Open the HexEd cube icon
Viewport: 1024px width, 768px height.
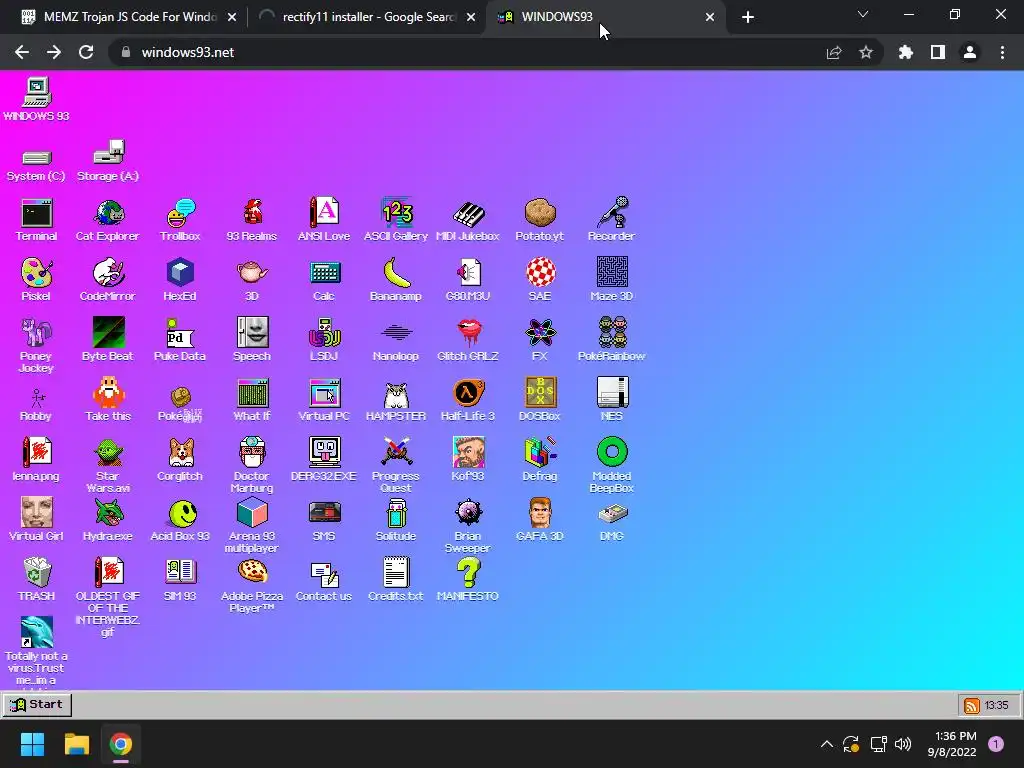(x=180, y=280)
